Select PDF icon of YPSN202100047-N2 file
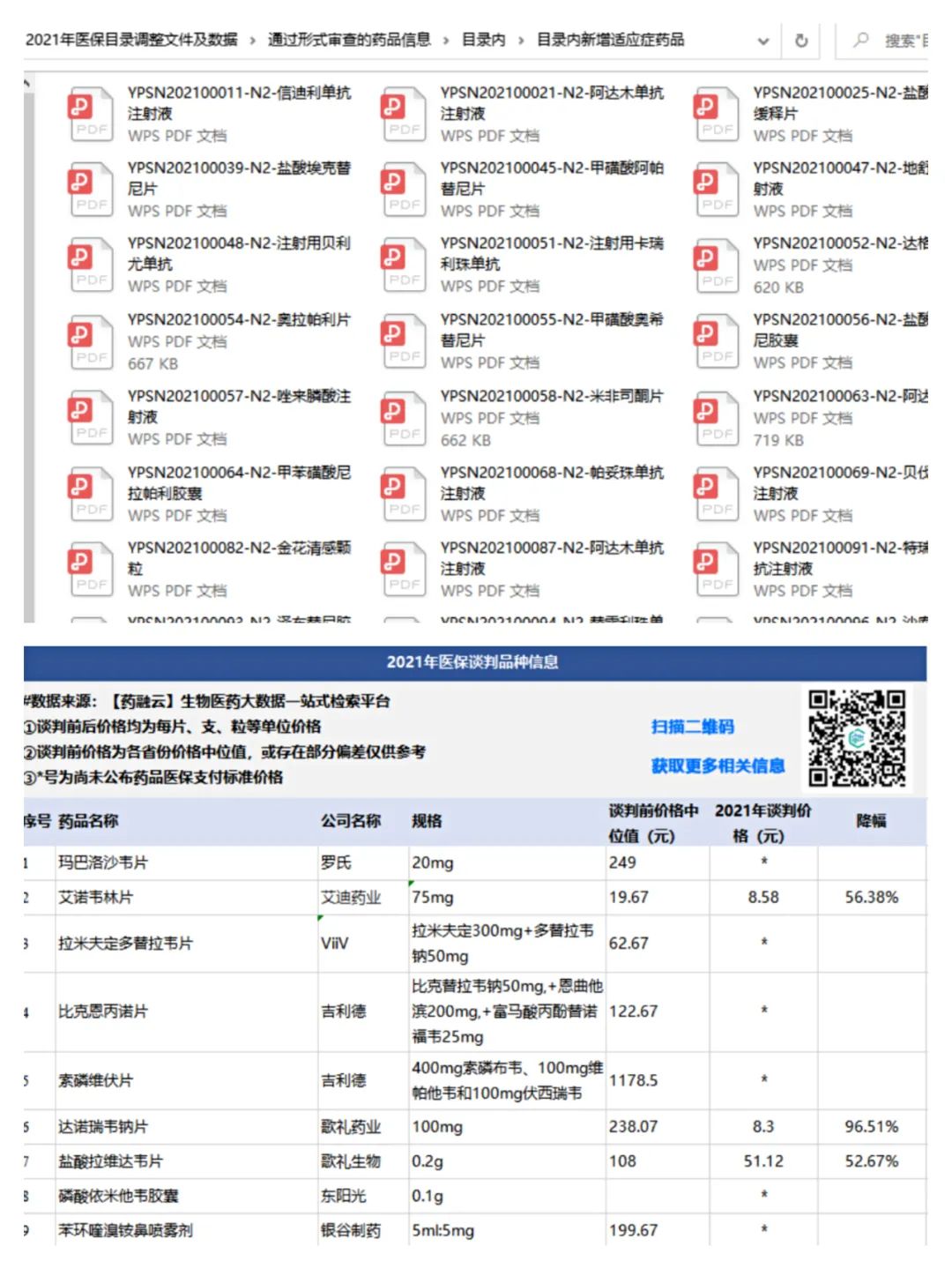952x1269 pixels. click(716, 189)
